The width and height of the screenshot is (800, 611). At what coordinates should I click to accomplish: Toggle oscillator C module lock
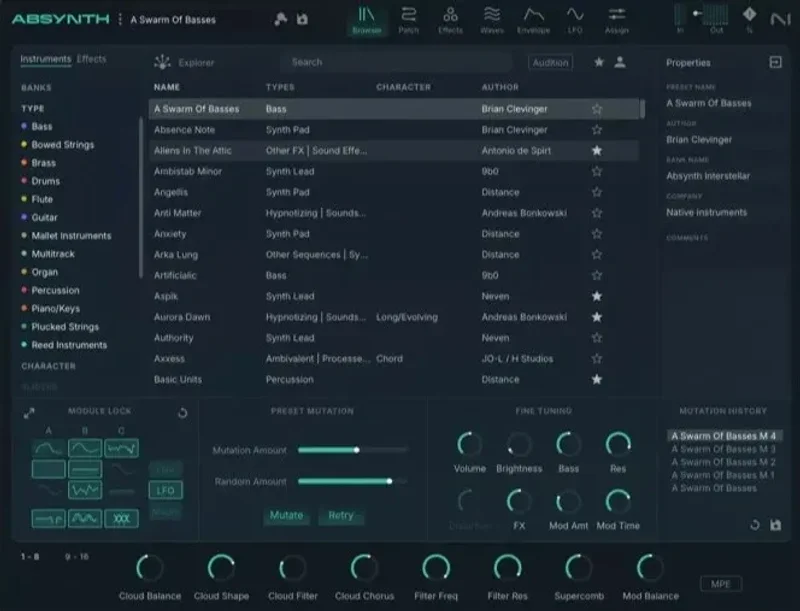pyautogui.click(x=121, y=448)
